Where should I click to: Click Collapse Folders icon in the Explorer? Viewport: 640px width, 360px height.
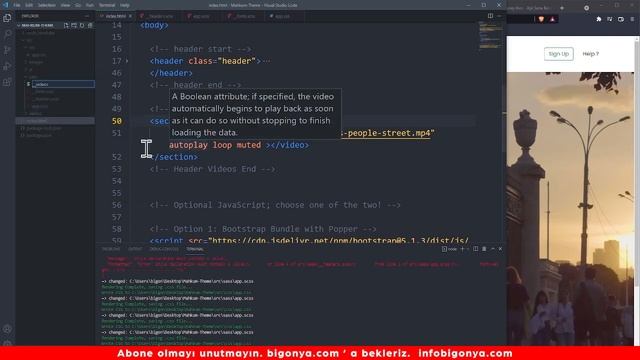[90, 25]
